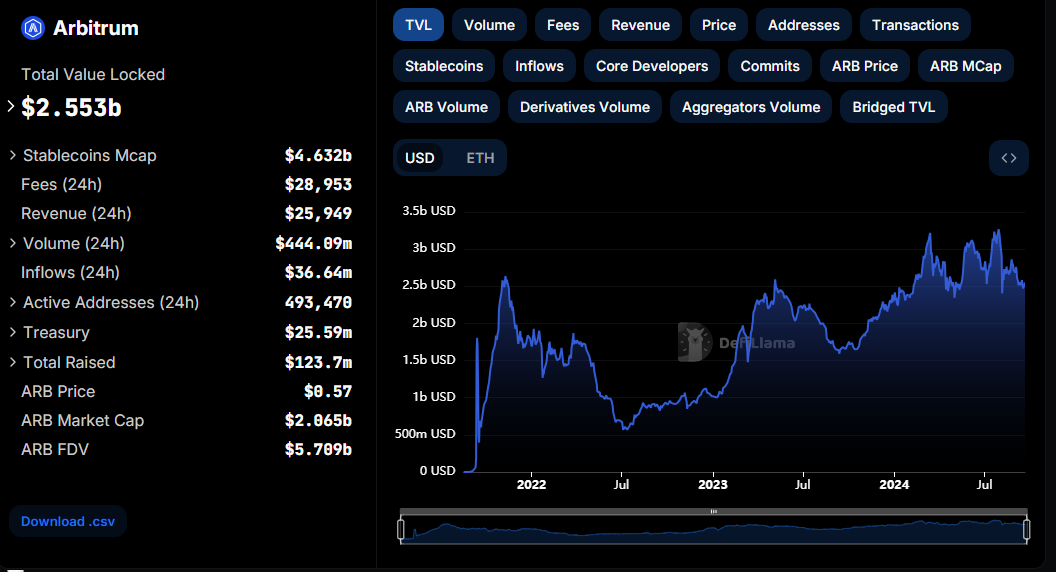The height and width of the screenshot is (572, 1056).
Task: Click the Arbitrum title text
Action: click(96, 28)
